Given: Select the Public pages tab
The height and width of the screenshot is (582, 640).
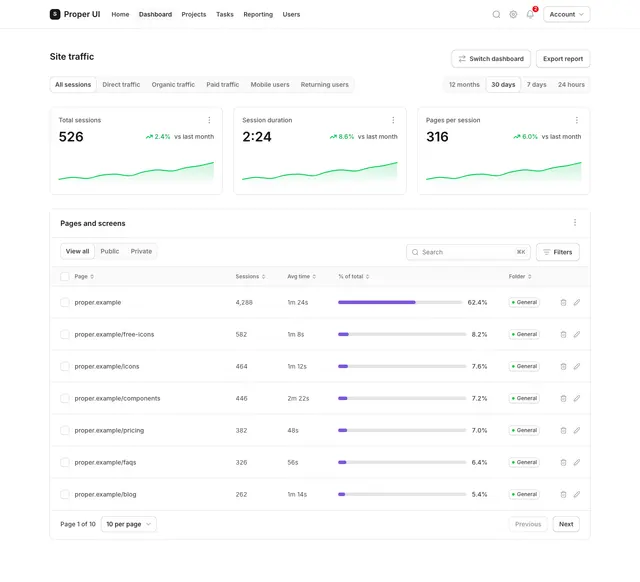Looking at the screenshot, I should point(110,251).
